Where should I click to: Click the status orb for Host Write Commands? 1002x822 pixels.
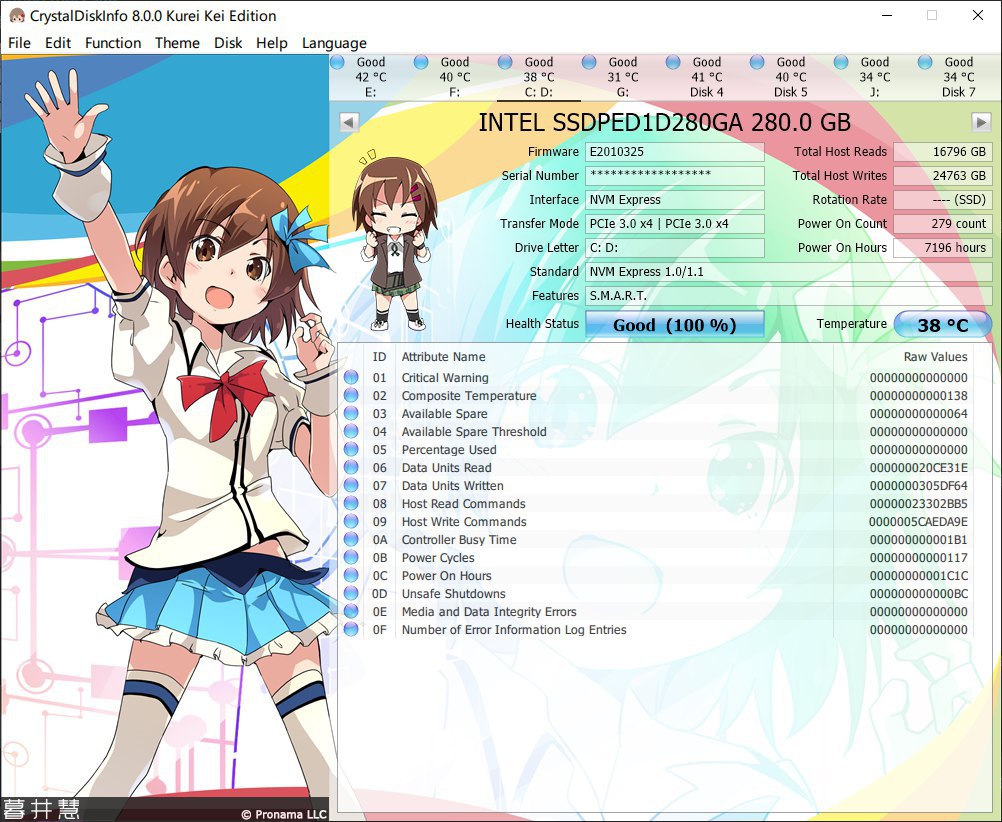point(351,521)
